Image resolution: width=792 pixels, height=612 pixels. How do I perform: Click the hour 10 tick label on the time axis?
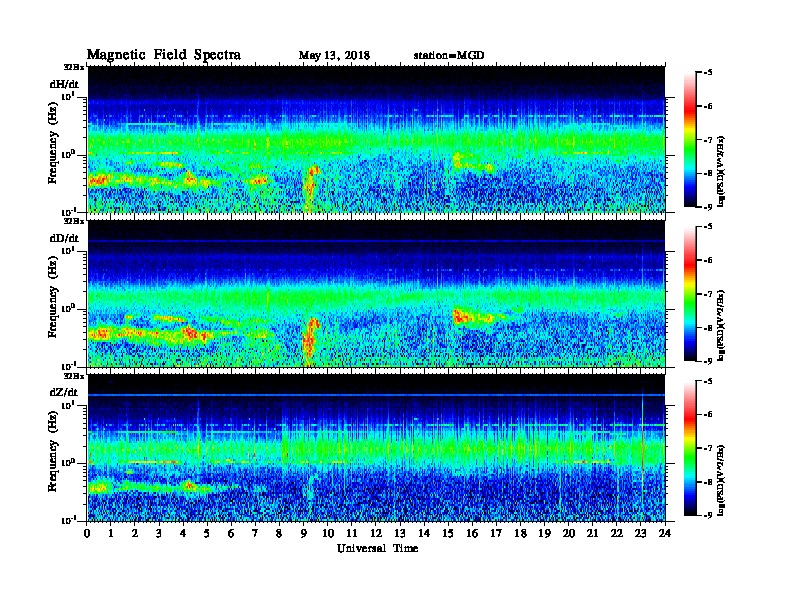328,533
